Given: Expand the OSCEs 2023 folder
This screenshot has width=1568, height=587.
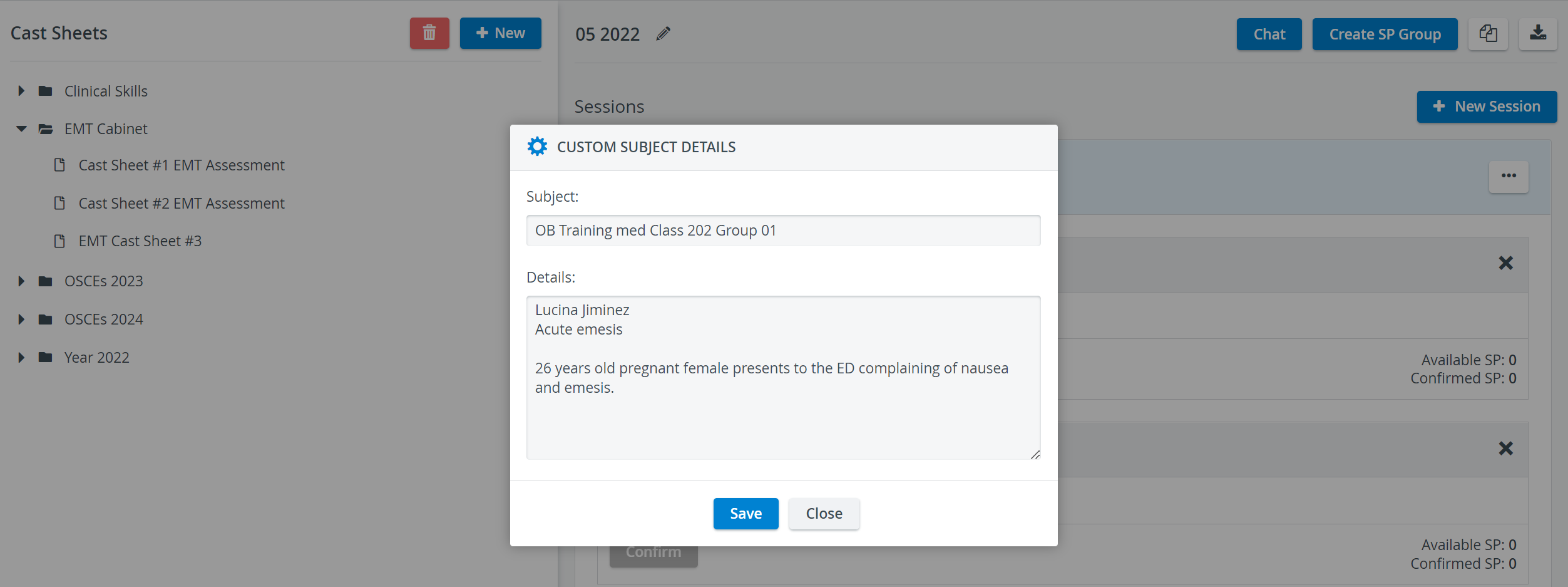Looking at the screenshot, I should pyautogui.click(x=21, y=281).
